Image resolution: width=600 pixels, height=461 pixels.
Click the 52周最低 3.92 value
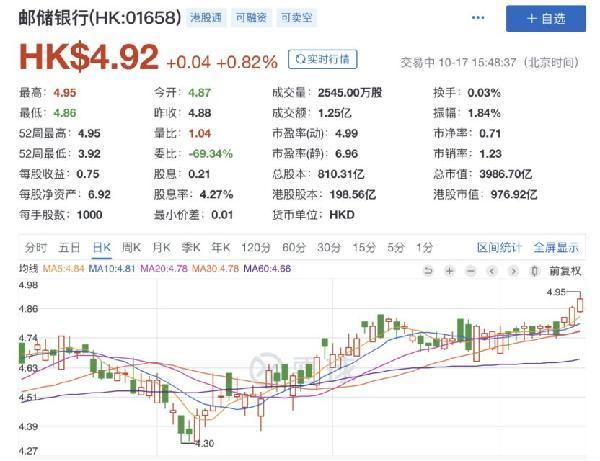click(89, 154)
